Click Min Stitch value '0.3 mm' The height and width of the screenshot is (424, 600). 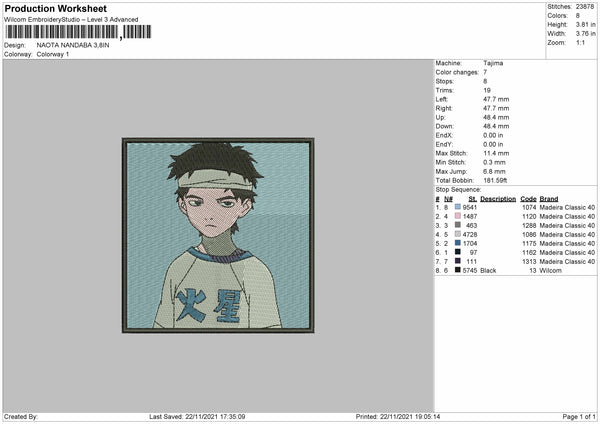pyautogui.click(x=494, y=162)
